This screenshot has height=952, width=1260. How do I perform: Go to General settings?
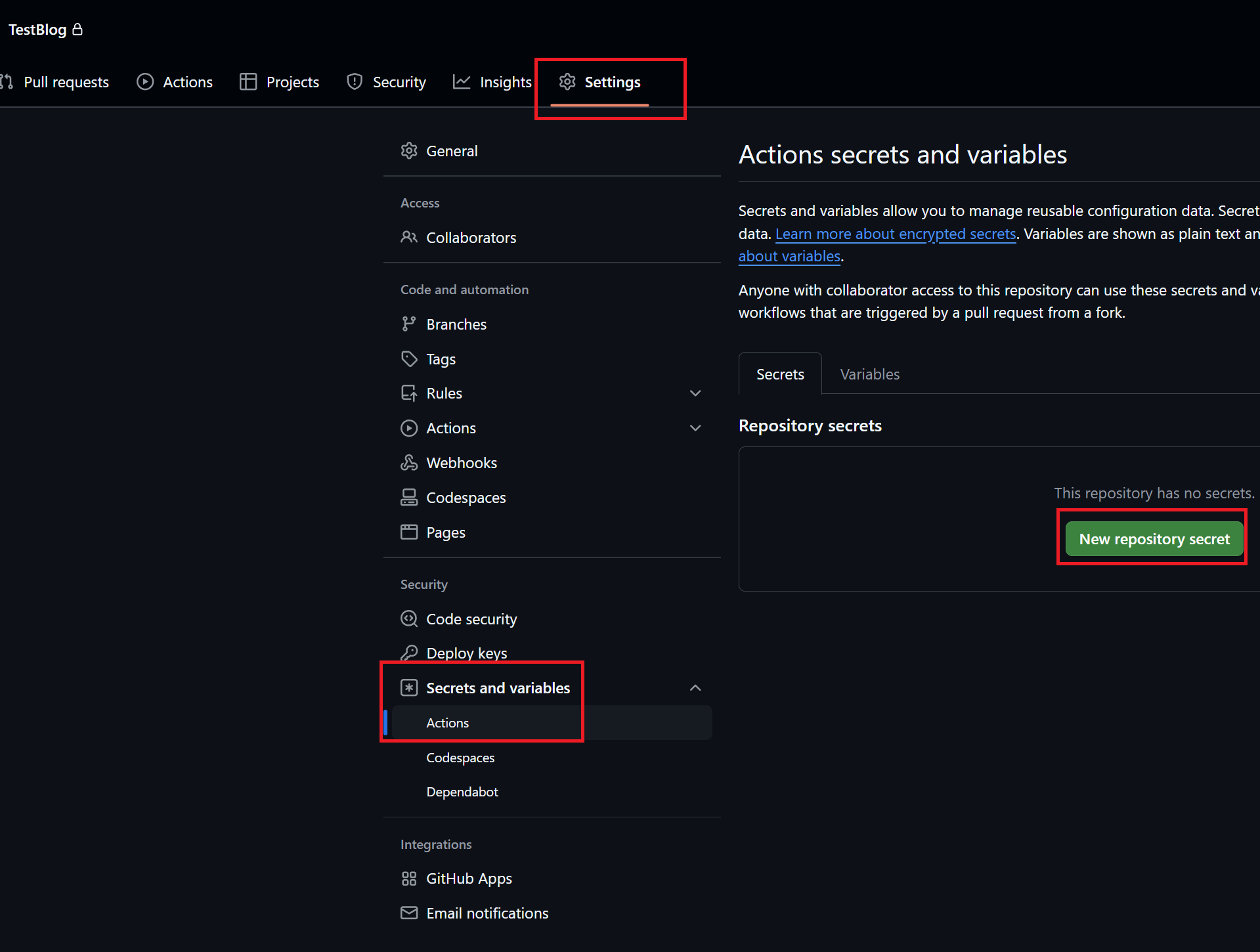[x=552, y=150]
